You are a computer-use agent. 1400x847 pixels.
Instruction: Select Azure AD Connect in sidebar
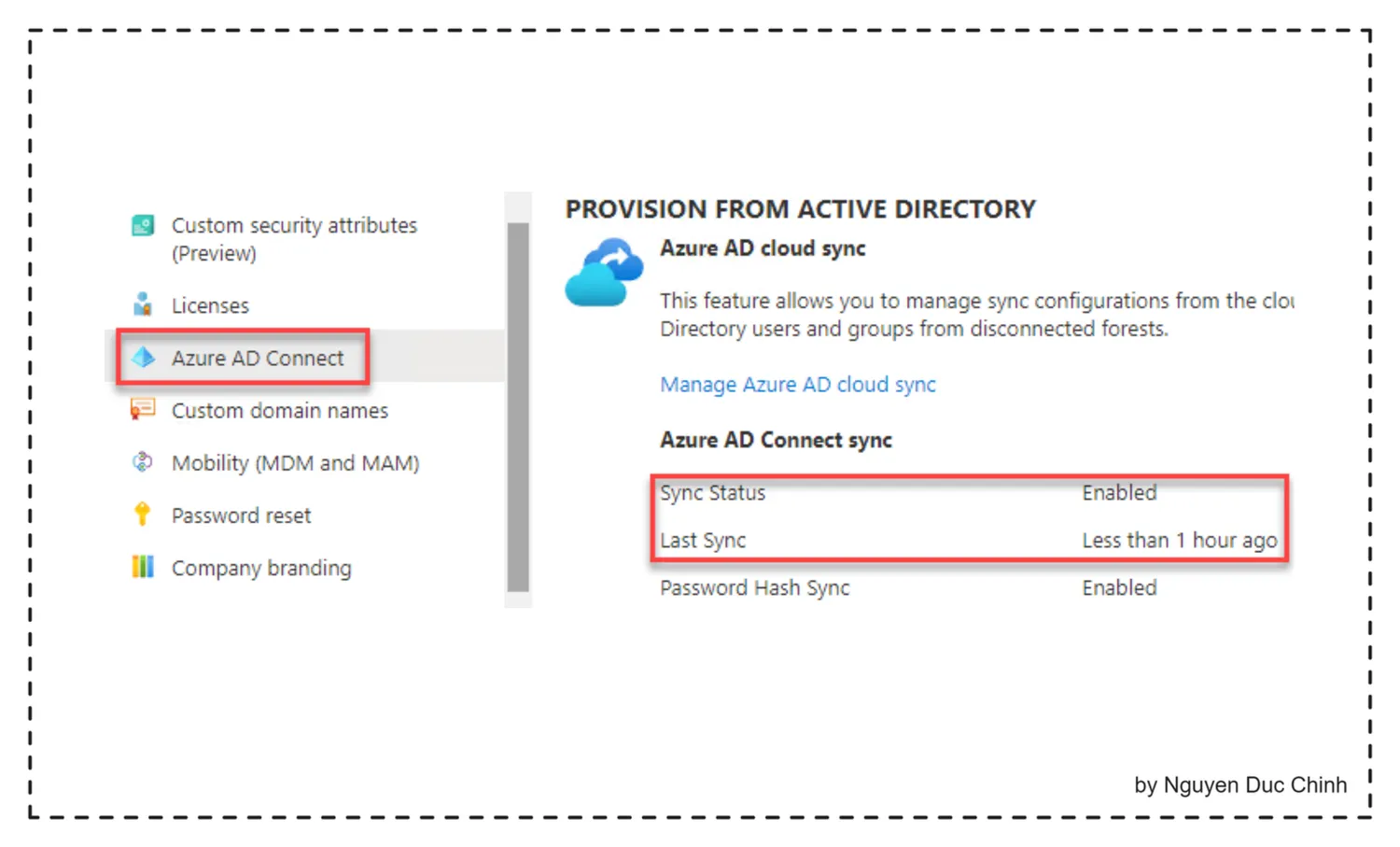coord(258,358)
